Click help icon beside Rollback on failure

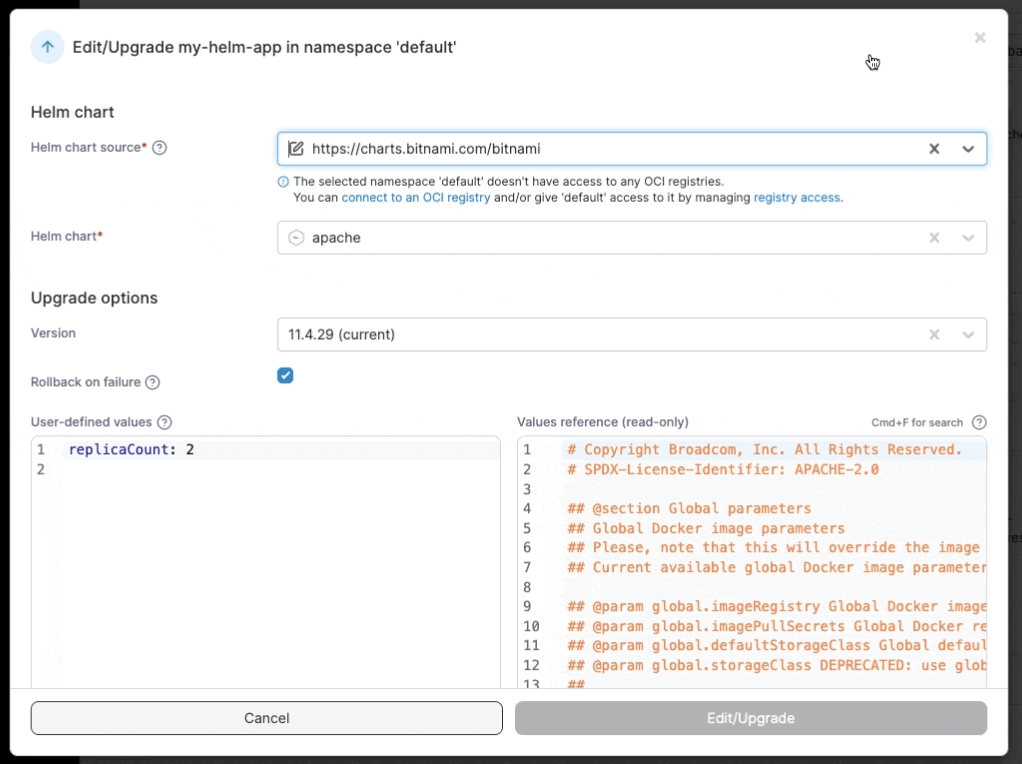tap(153, 382)
